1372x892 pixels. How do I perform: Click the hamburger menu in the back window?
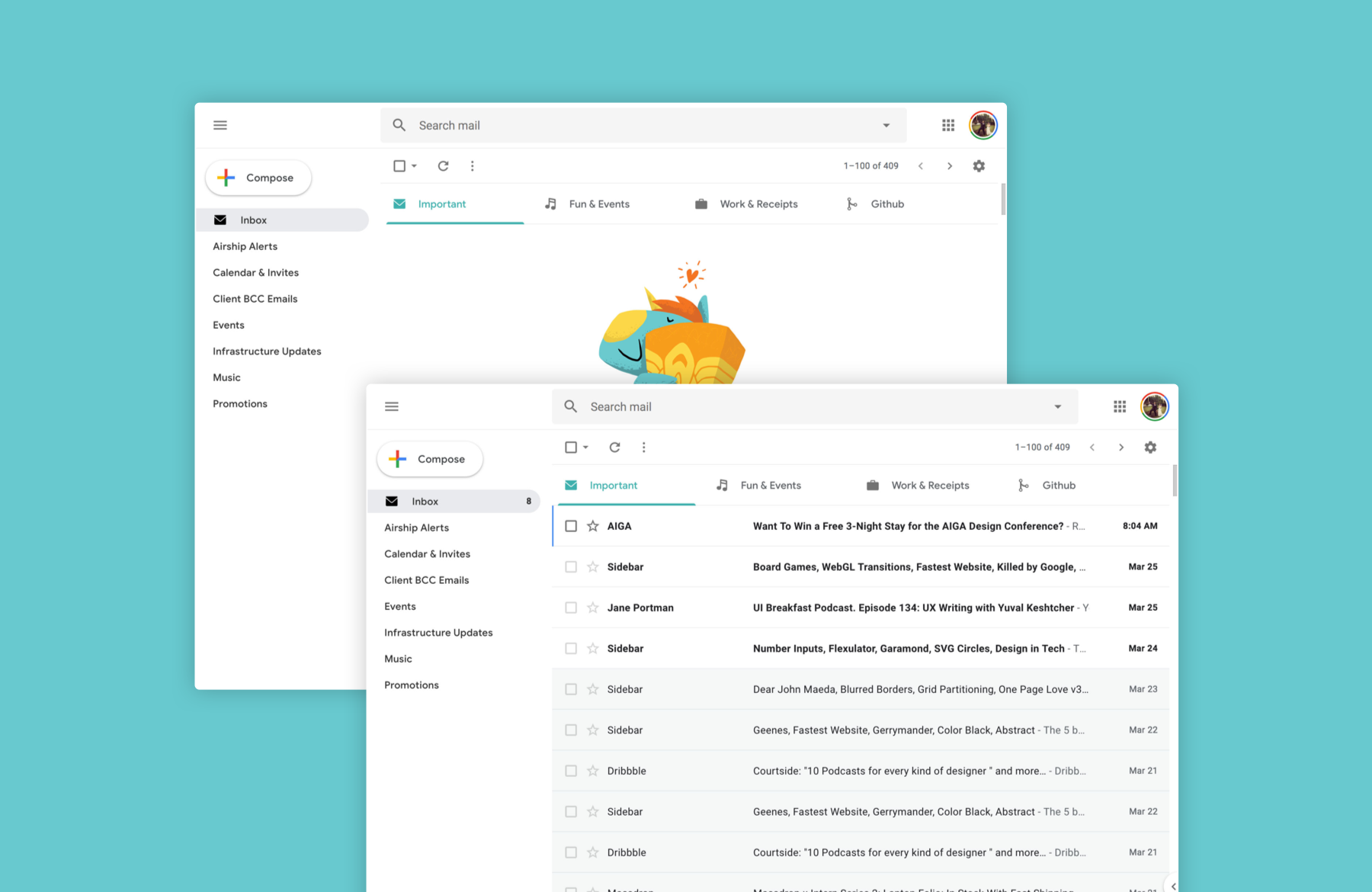click(x=220, y=125)
